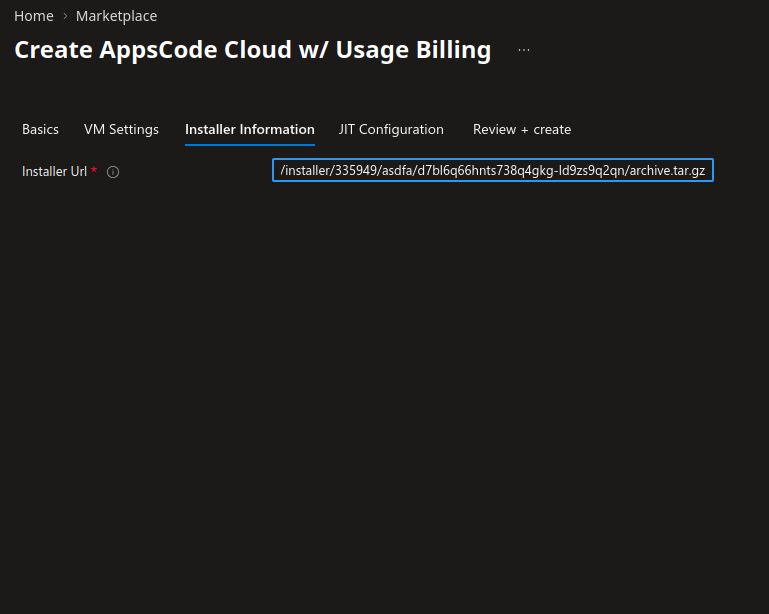Place cursor at archive.tar.gz in the URL

point(667,171)
